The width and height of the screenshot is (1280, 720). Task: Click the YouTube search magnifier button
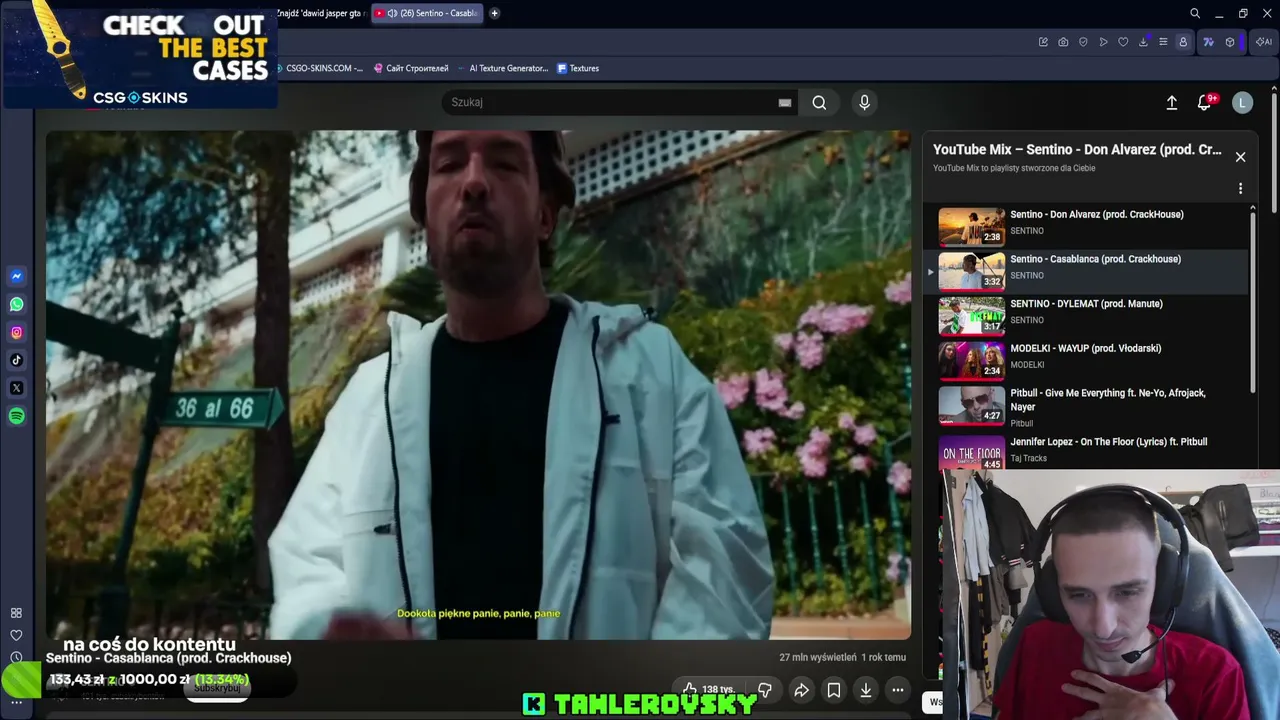coord(819,102)
